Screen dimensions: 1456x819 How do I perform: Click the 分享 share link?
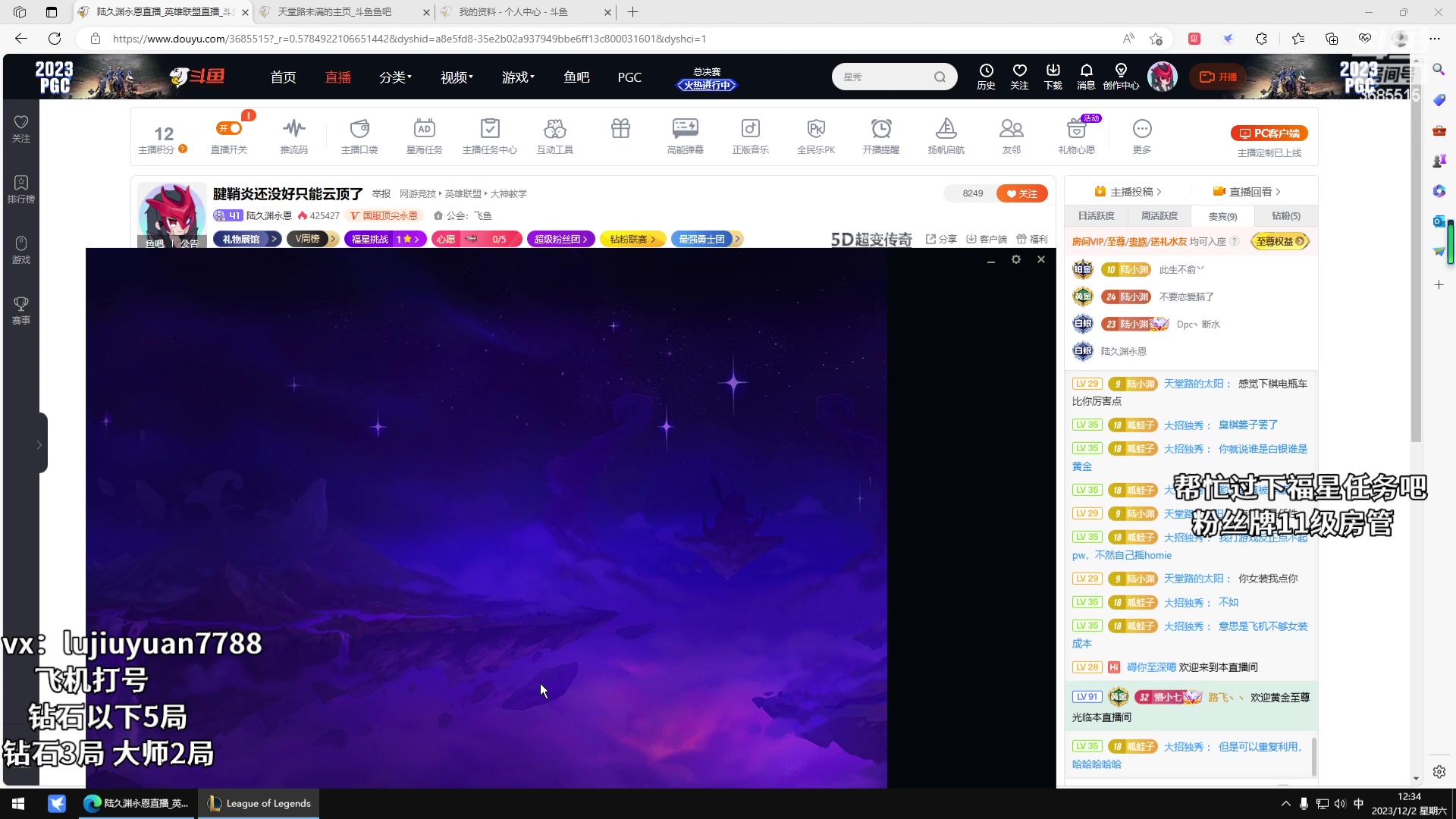coord(941,239)
